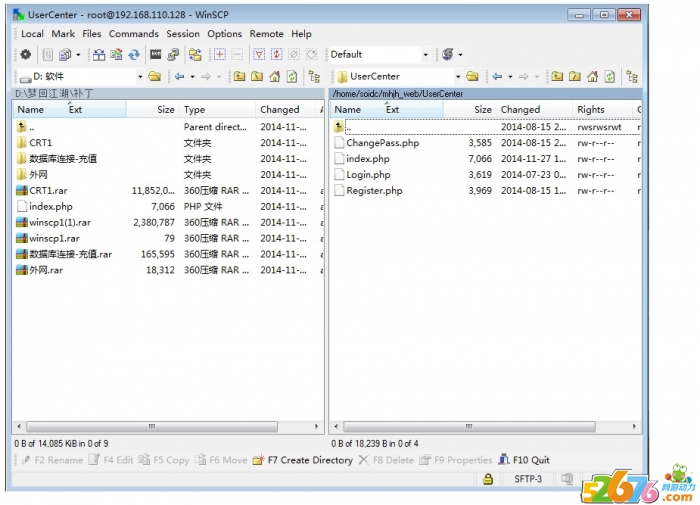The width and height of the screenshot is (700, 505).
Task: Click the remote panel horizontal scrollbar
Action: 469,426
